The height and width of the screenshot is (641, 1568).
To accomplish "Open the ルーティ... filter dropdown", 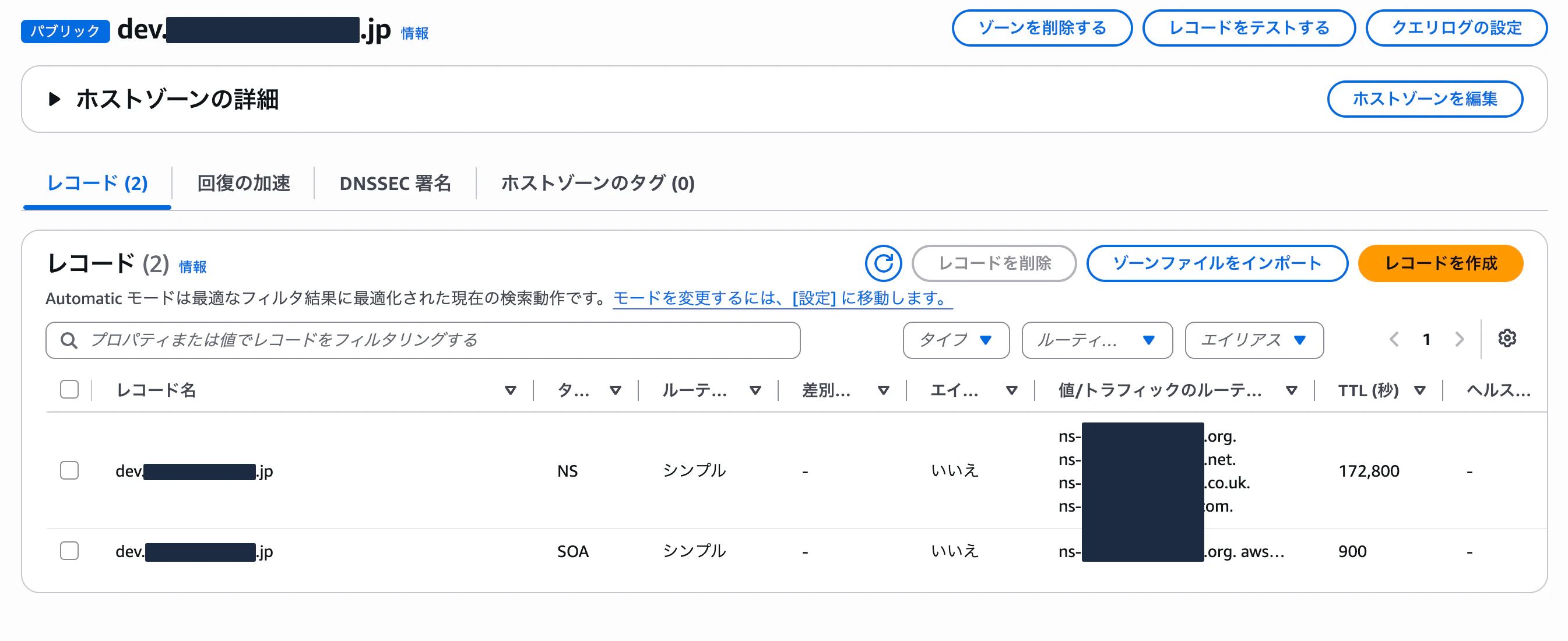I will pyautogui.click(x=1097, y=340).
